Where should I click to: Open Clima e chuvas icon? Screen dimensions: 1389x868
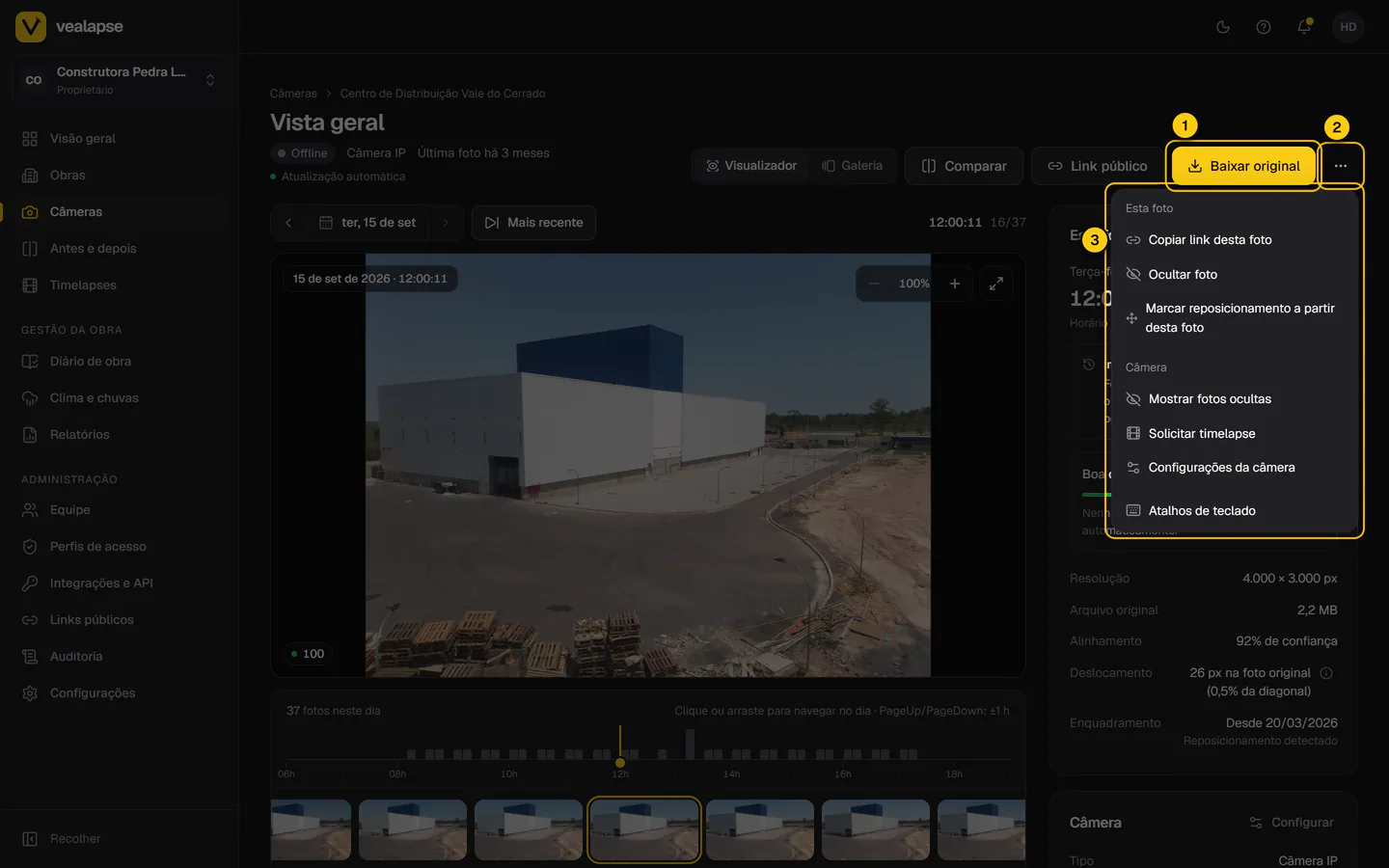coord(30,398)
